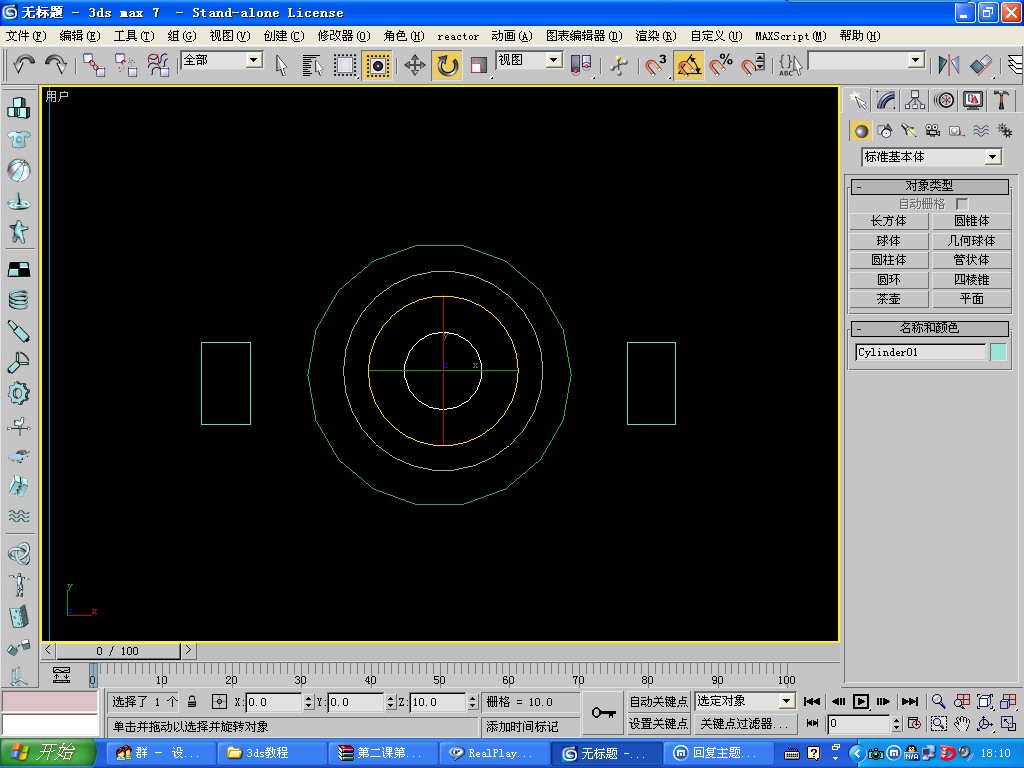Open the 渲染(R) menu
This screenshot has height=768, width=1024.
coord(656,36)
